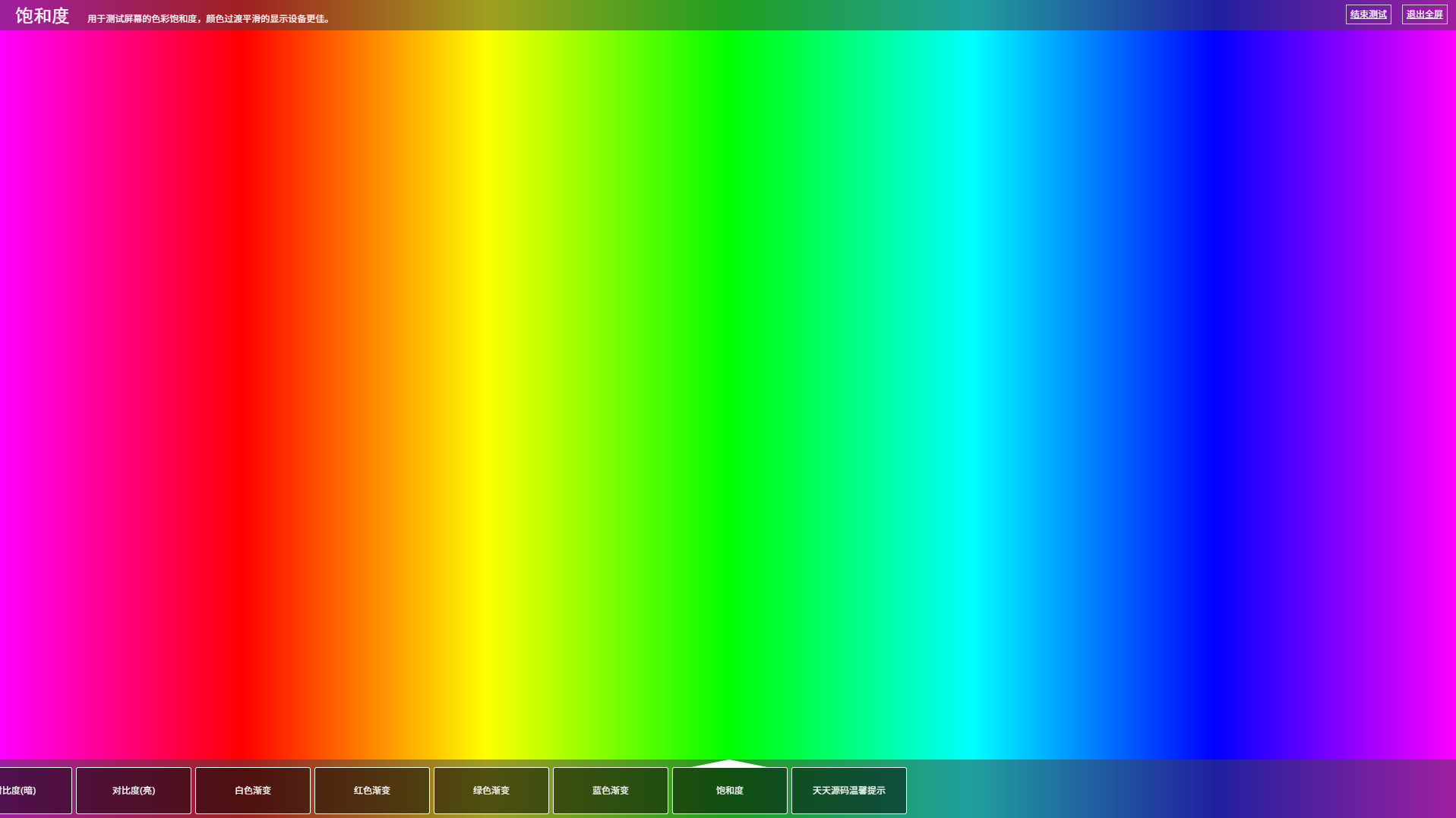Click the white triangle panel toggle
1456x818 pixels.
[x=728, y=763]
